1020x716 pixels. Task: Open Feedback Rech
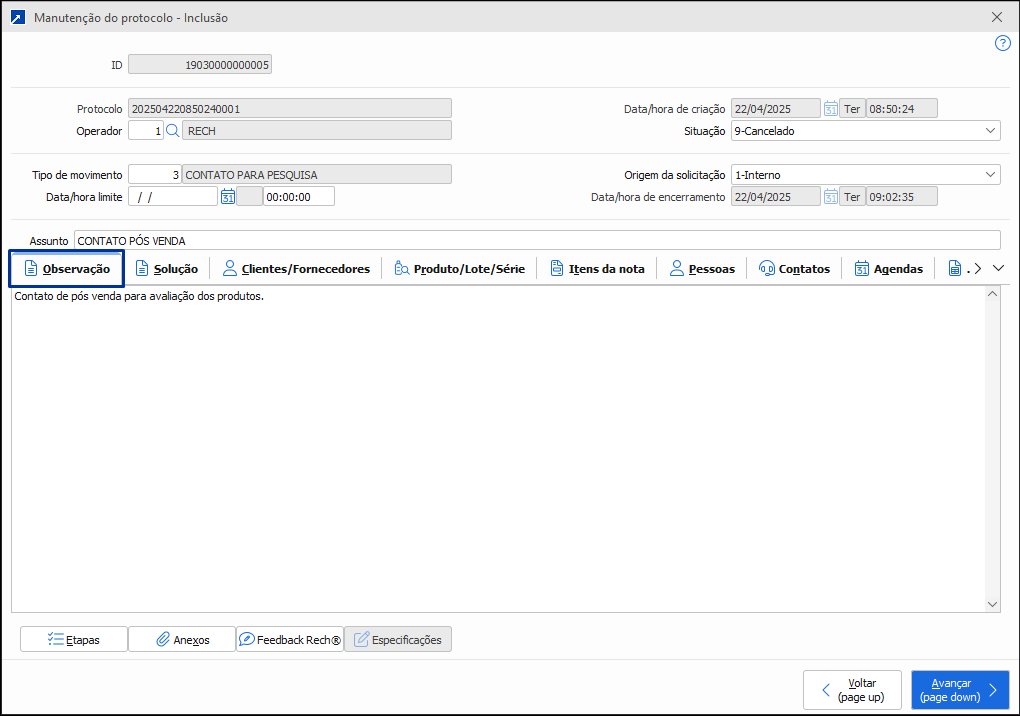pos(290,640)
